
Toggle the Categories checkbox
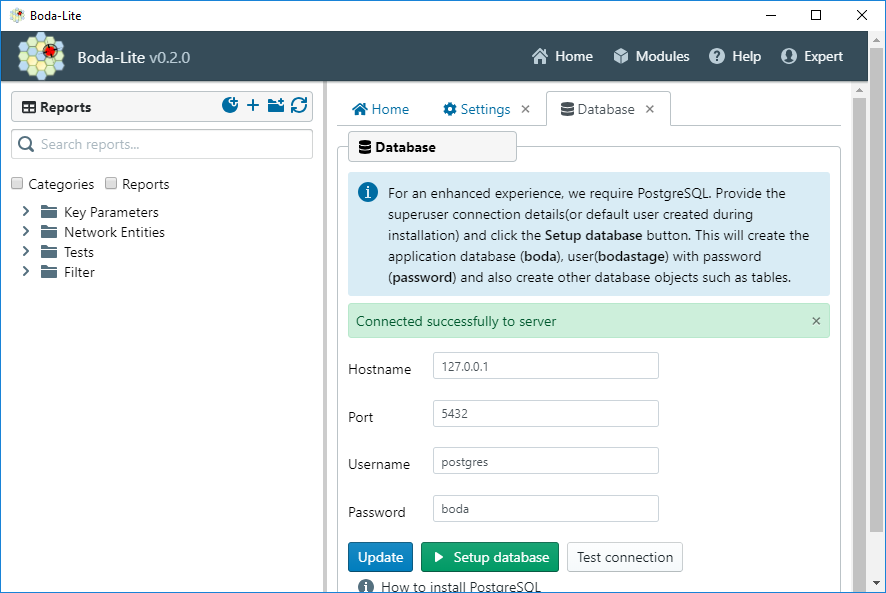point(17,183)
